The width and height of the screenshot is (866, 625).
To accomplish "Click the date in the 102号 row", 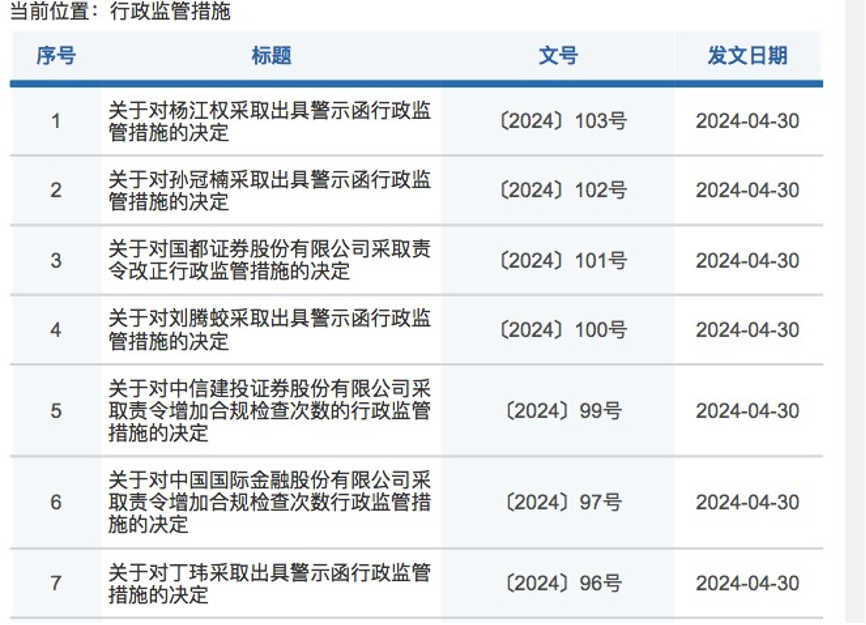I will tap(747, 190).
